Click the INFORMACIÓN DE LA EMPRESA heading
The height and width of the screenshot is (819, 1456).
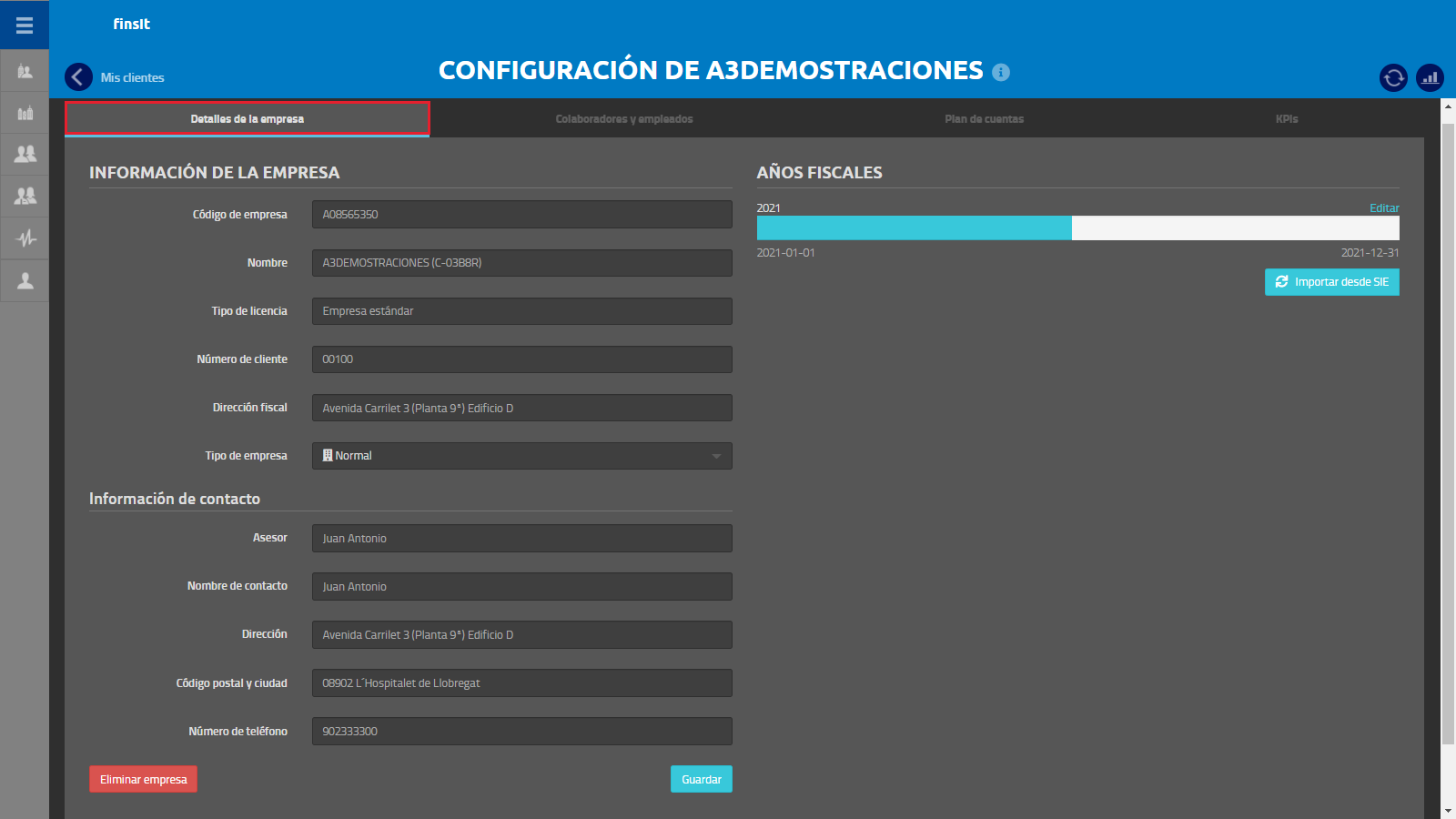(x=215, y=173)
